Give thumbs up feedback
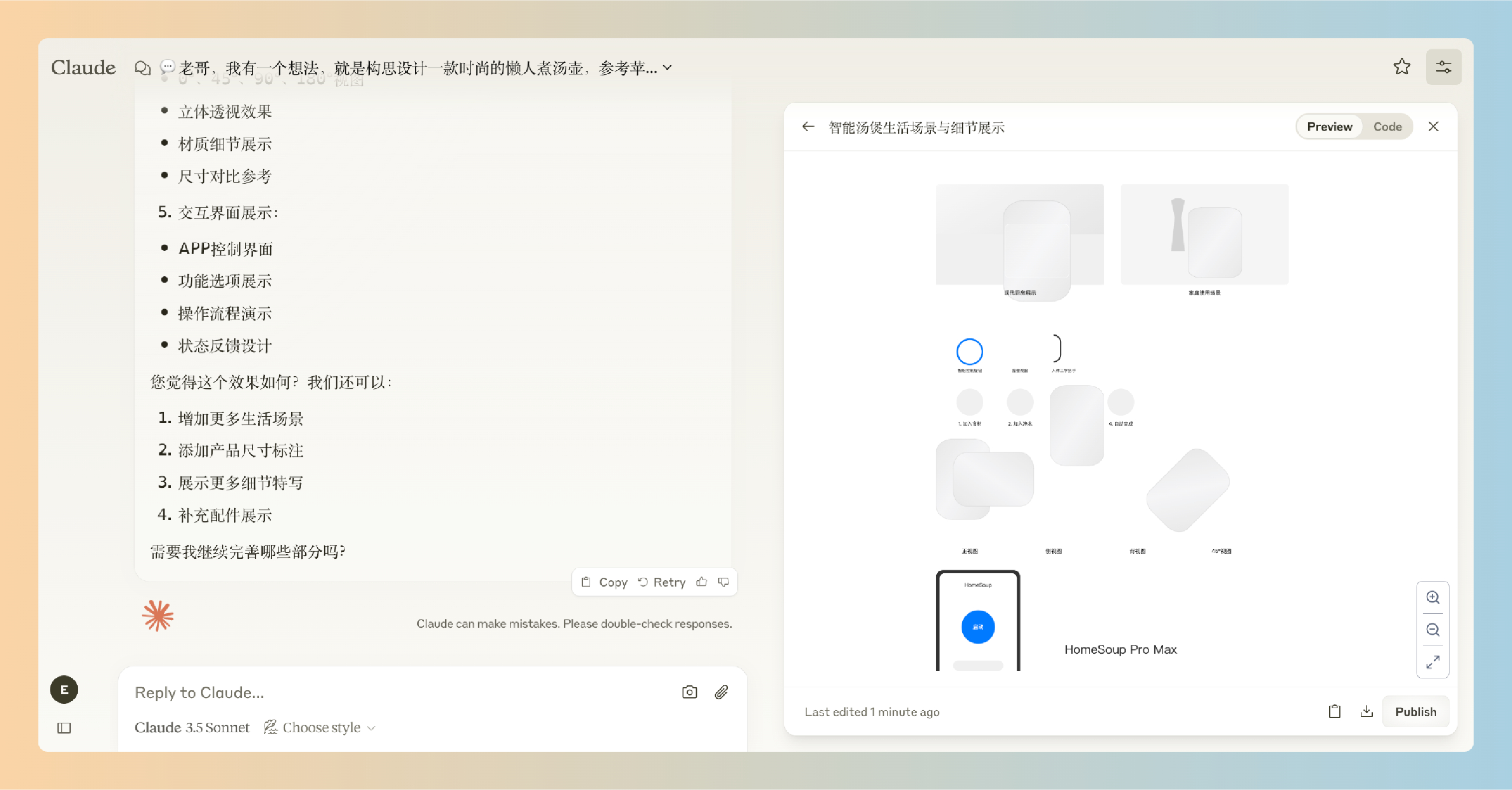 tap(701, 582)
